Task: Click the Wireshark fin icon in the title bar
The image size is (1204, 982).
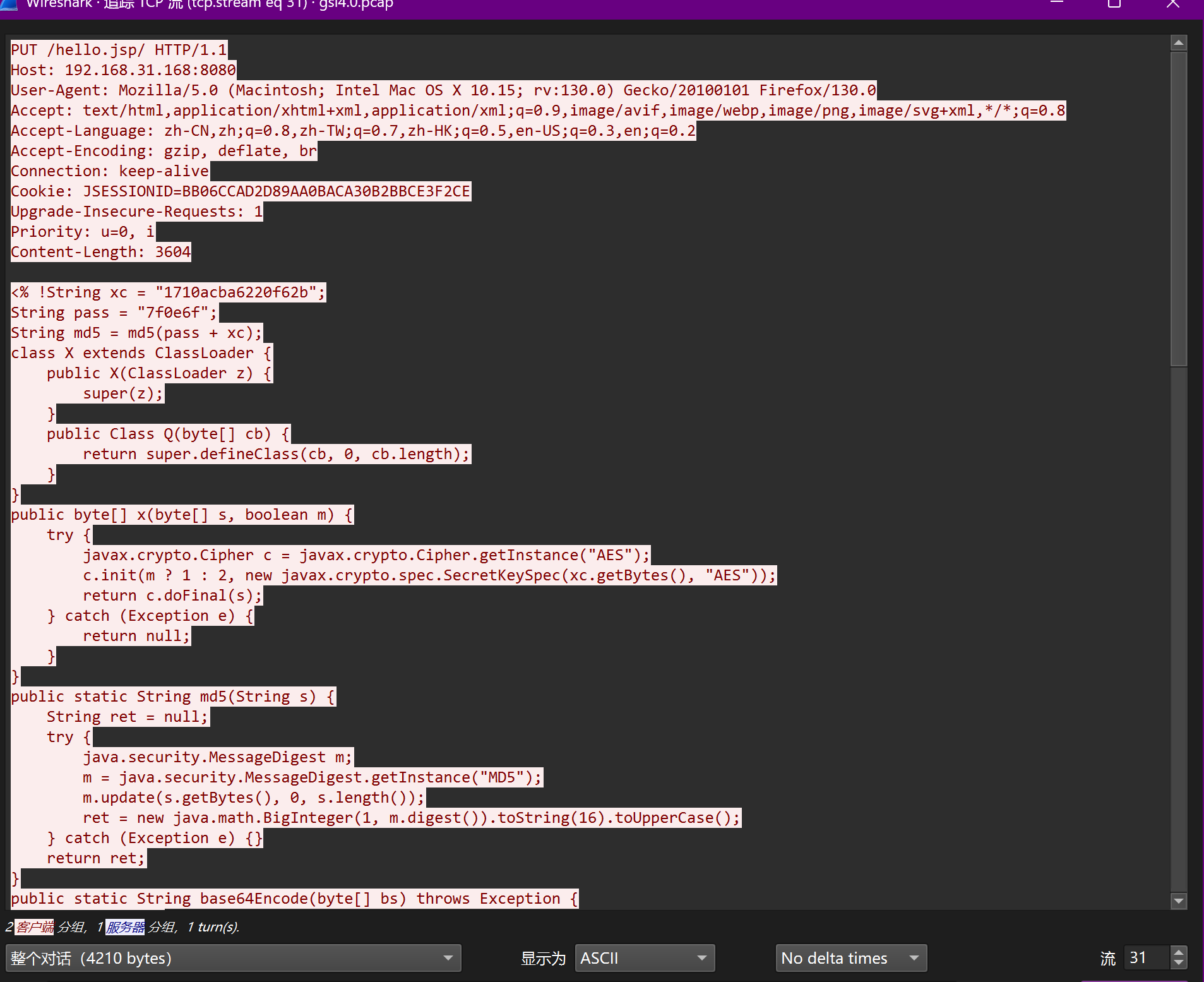Action: point(9,4)
